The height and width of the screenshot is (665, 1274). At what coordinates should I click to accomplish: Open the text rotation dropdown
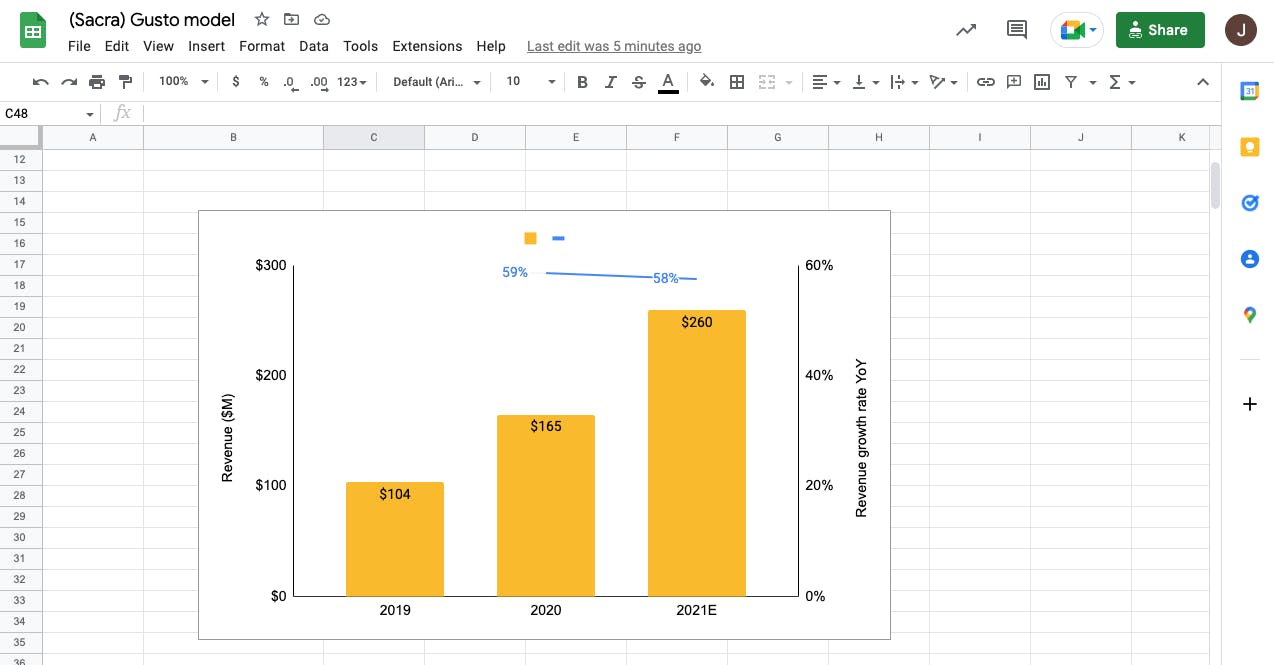click(x=943, y=82)
